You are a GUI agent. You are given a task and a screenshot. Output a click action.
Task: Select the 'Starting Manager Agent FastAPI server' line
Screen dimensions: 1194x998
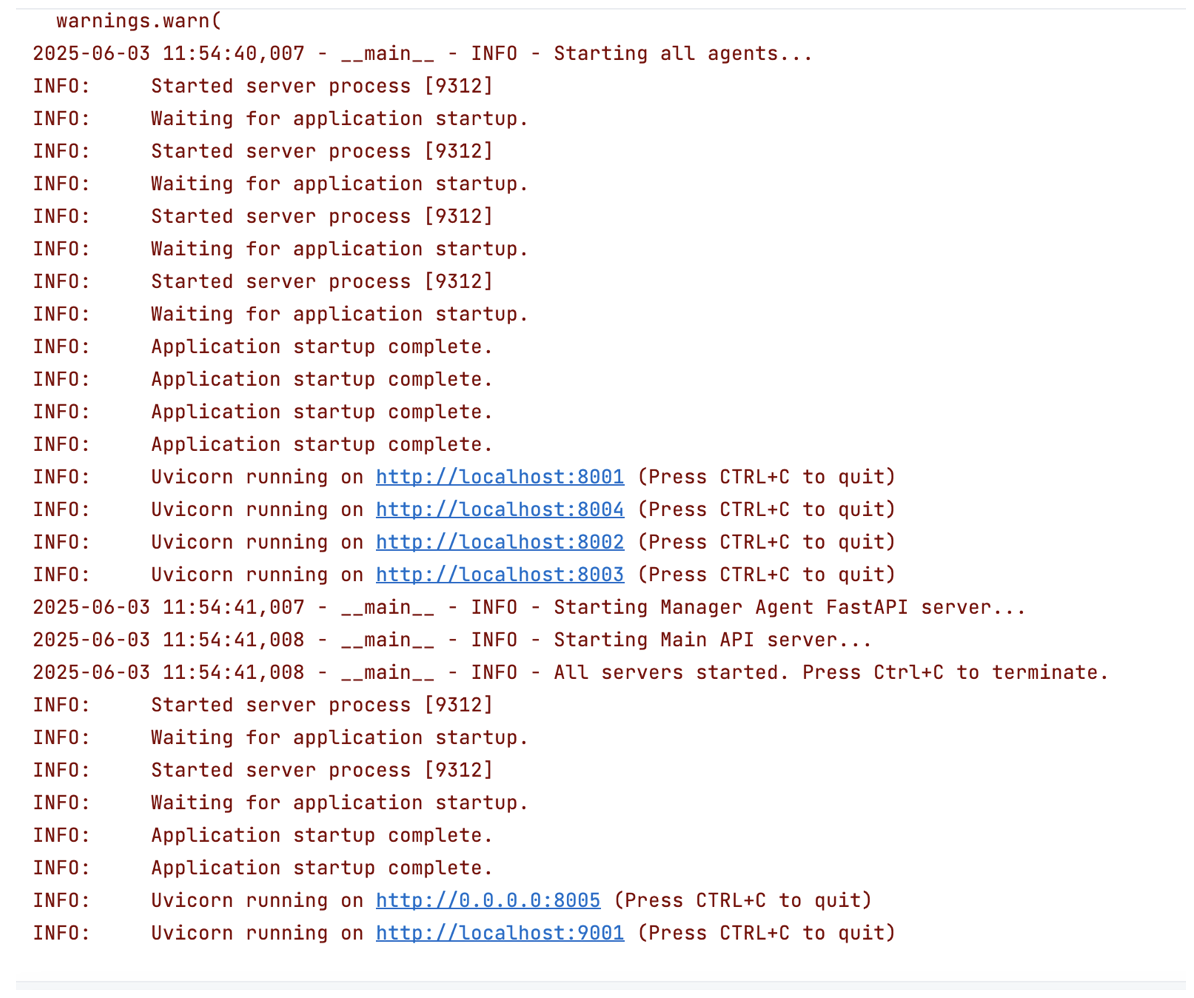point(790,607)
